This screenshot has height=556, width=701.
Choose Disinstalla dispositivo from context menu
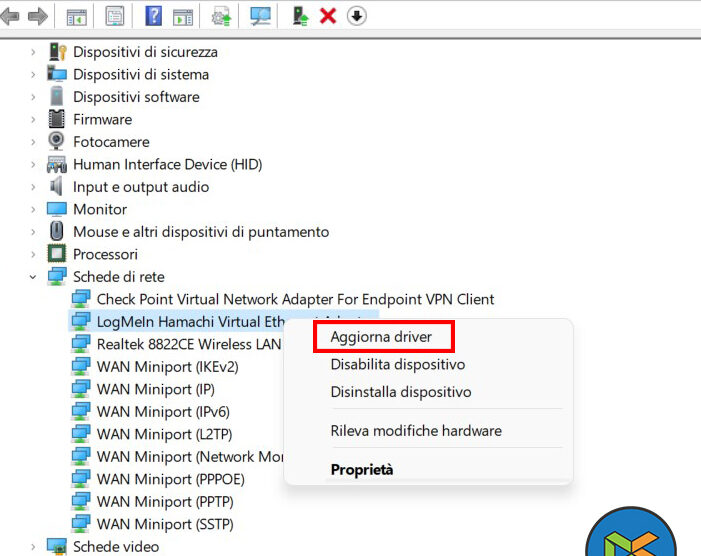click(401, 392)
